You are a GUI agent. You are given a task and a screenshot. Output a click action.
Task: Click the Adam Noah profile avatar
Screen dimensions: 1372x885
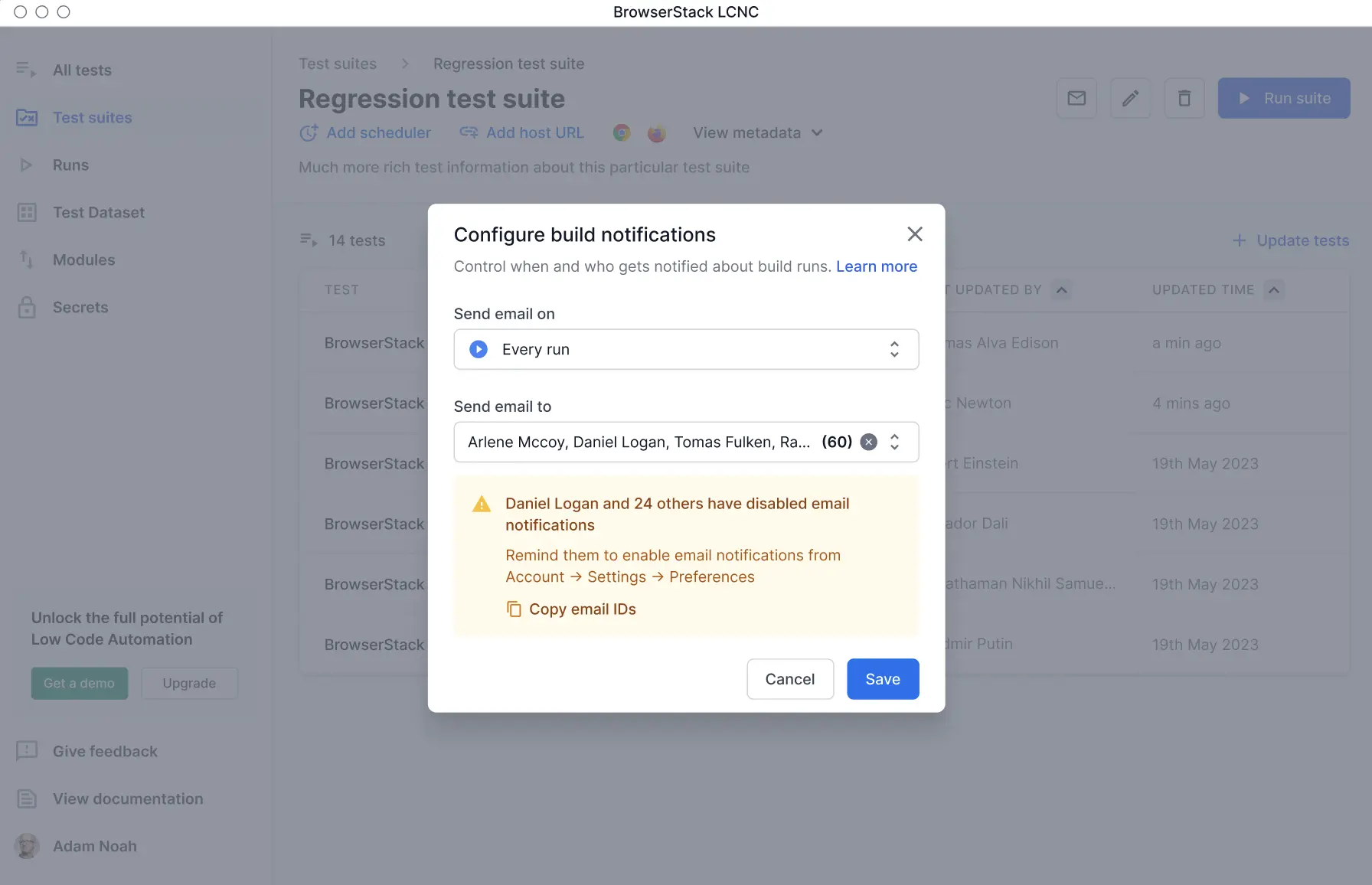tap(27, 846)
